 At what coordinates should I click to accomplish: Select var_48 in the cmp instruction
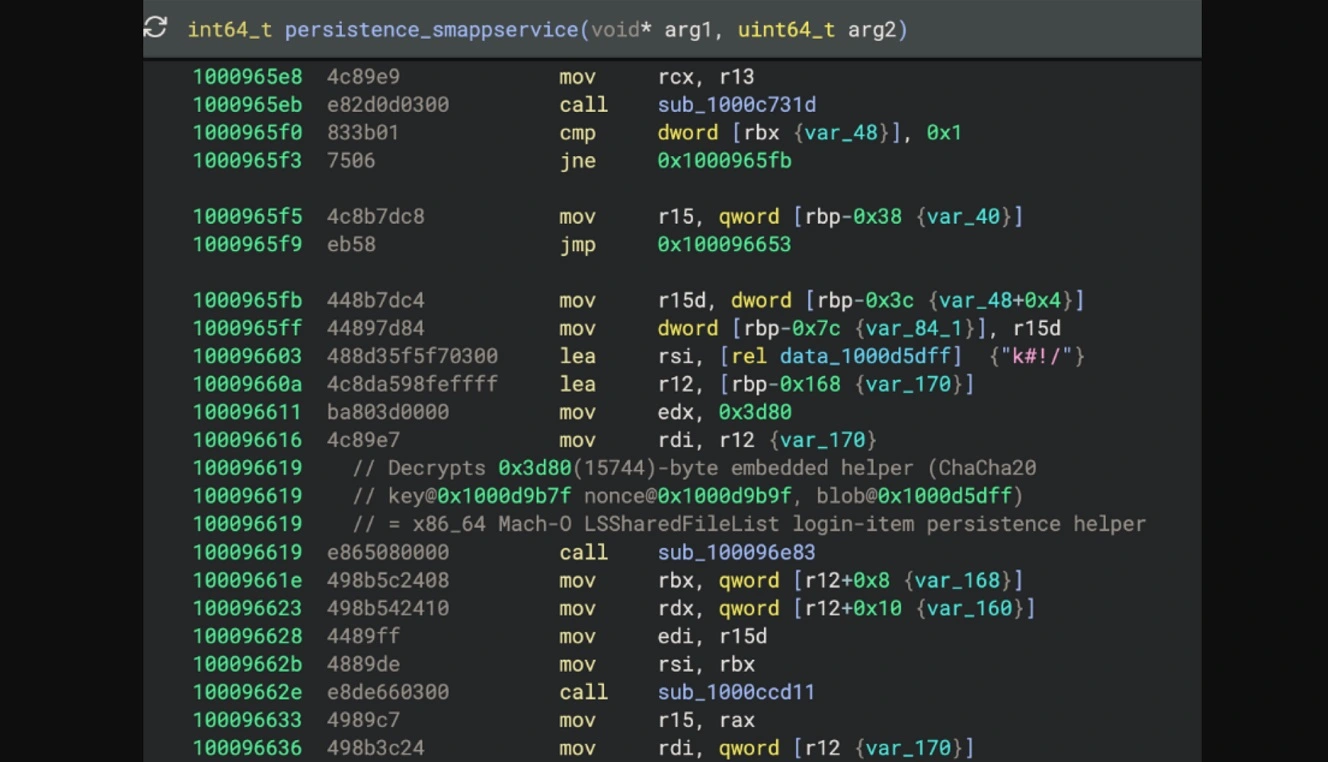(x=840, y=133)
